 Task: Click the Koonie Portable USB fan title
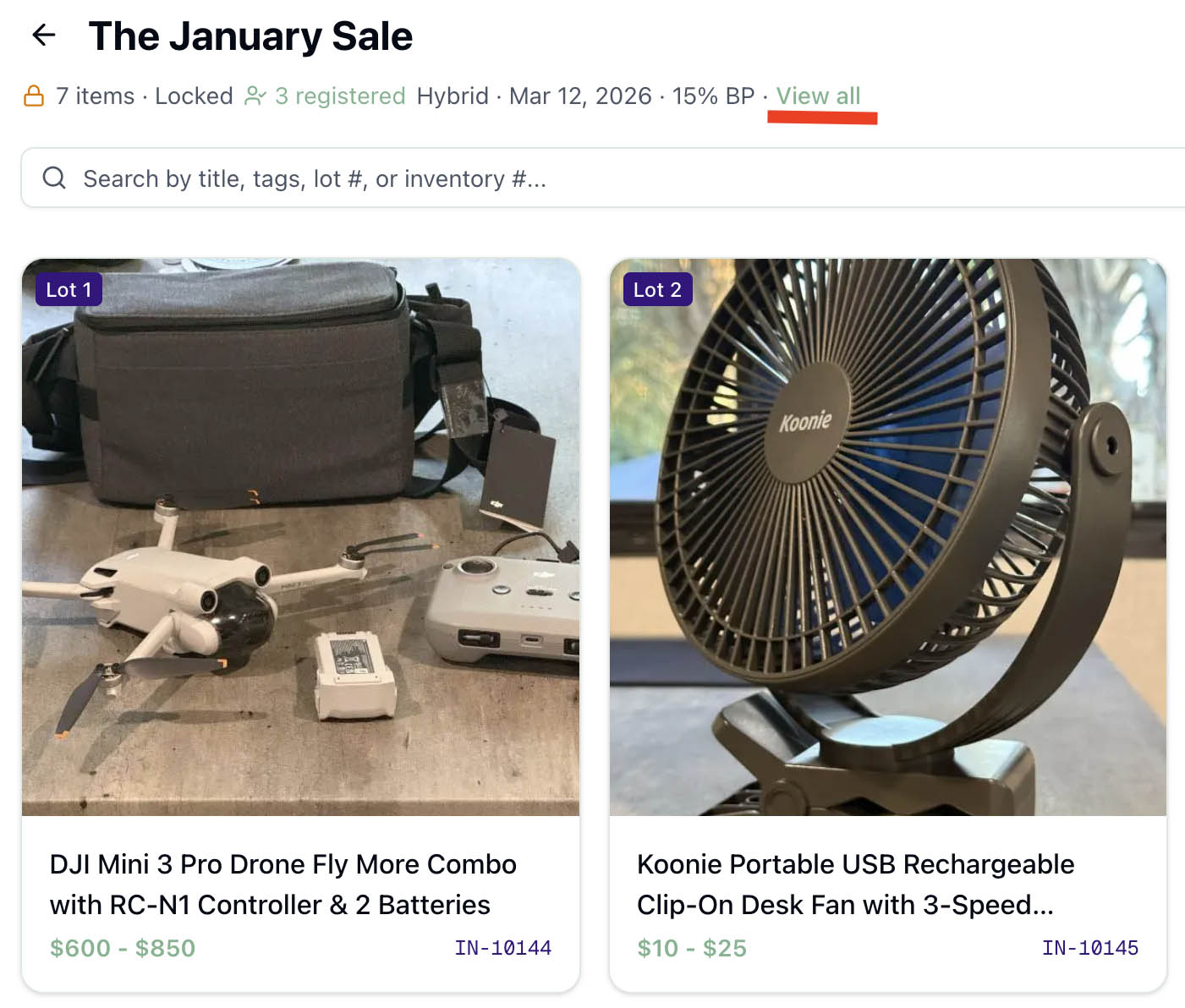click(855, 884)
